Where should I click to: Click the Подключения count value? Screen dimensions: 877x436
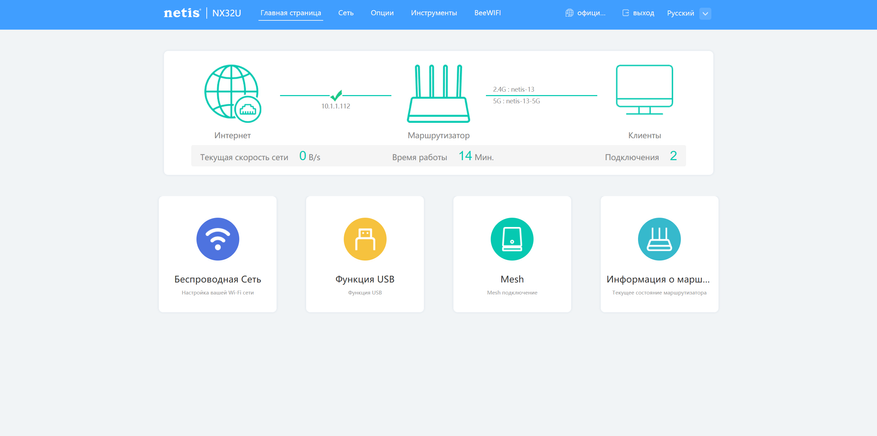[x=673, y=156]
